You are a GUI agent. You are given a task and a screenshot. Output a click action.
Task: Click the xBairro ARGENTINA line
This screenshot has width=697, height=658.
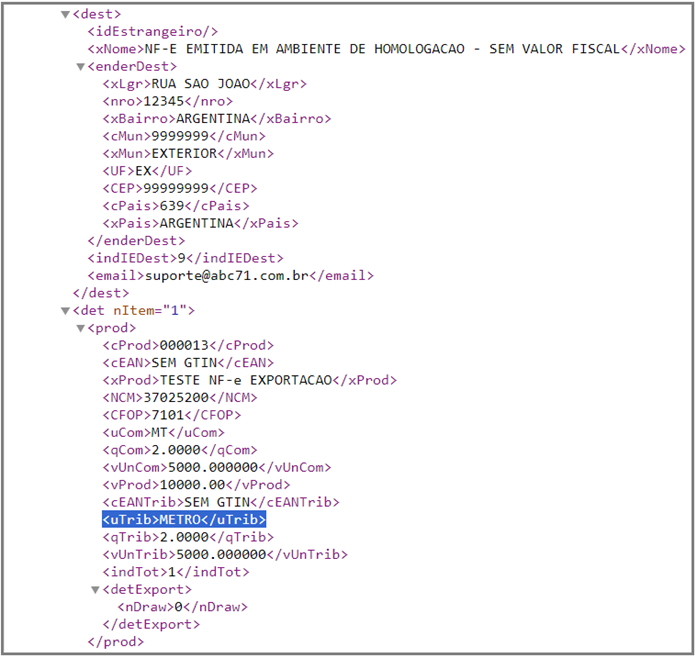[x=217, y=119]
